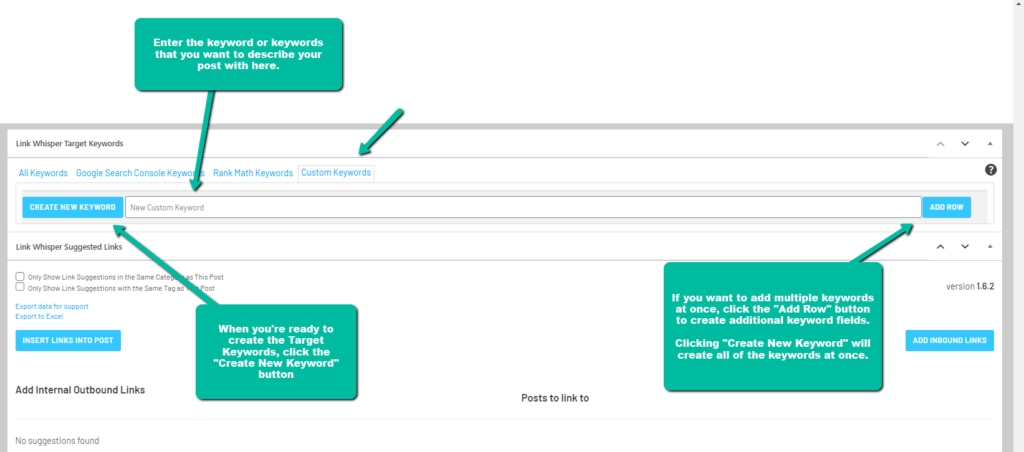Open Export data for support link
This screenshot has width=1024, height=452.
pyautogui.click(x=52, y=306)
